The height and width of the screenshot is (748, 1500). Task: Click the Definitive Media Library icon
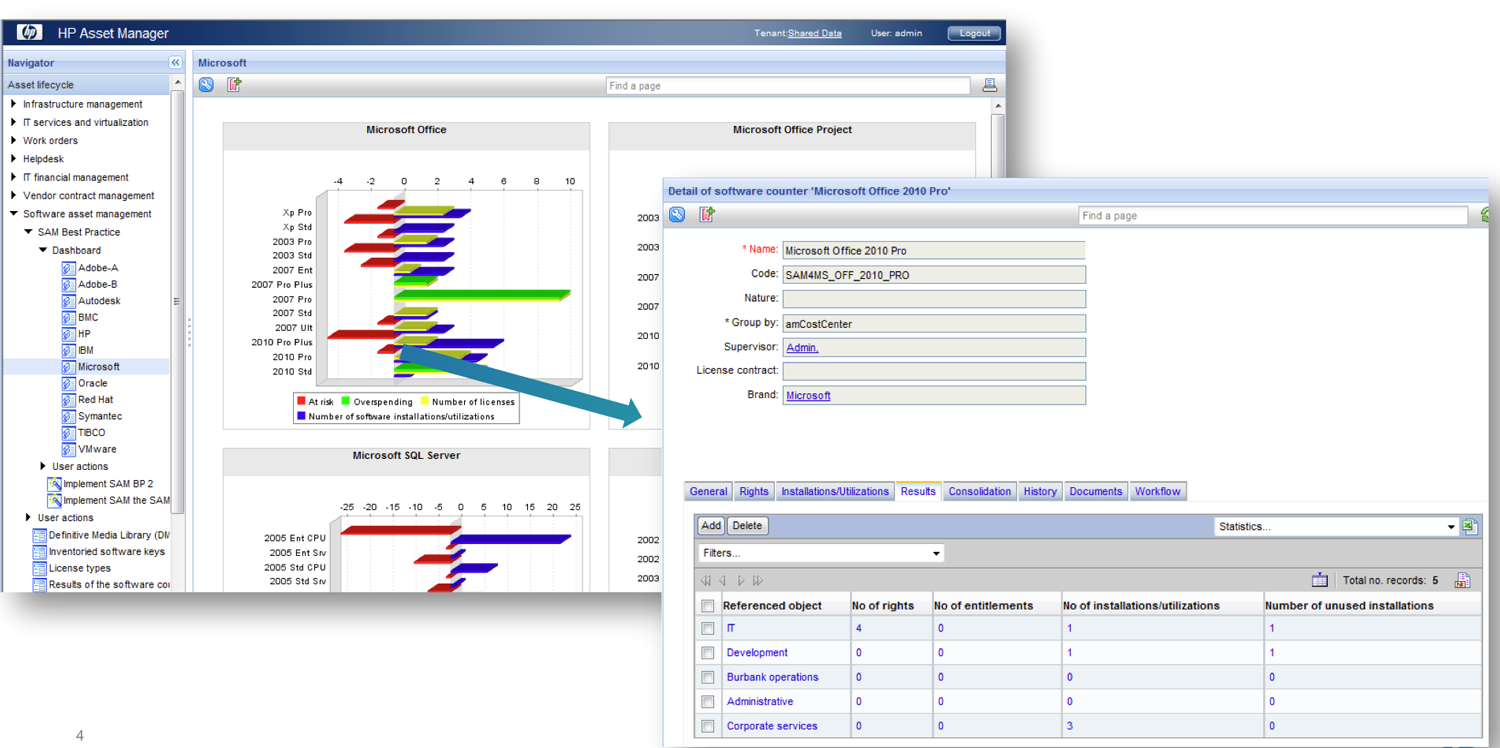click(x=39, y=535)
